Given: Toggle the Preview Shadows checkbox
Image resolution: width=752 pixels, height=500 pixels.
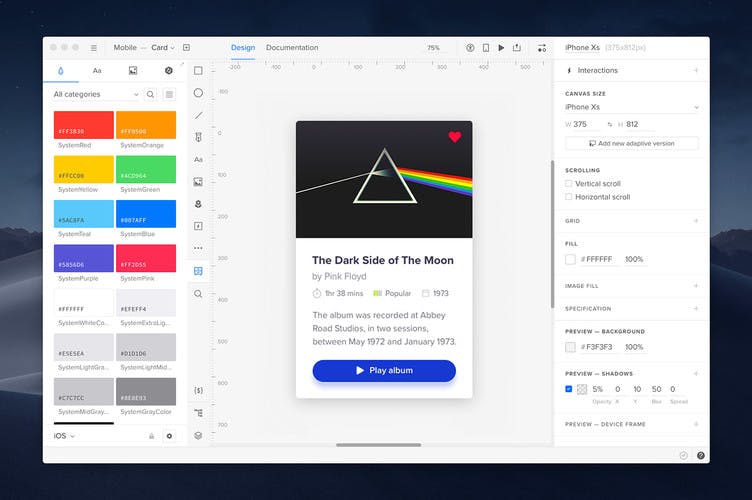Looking at the screenshot, I should coord(569,389).
